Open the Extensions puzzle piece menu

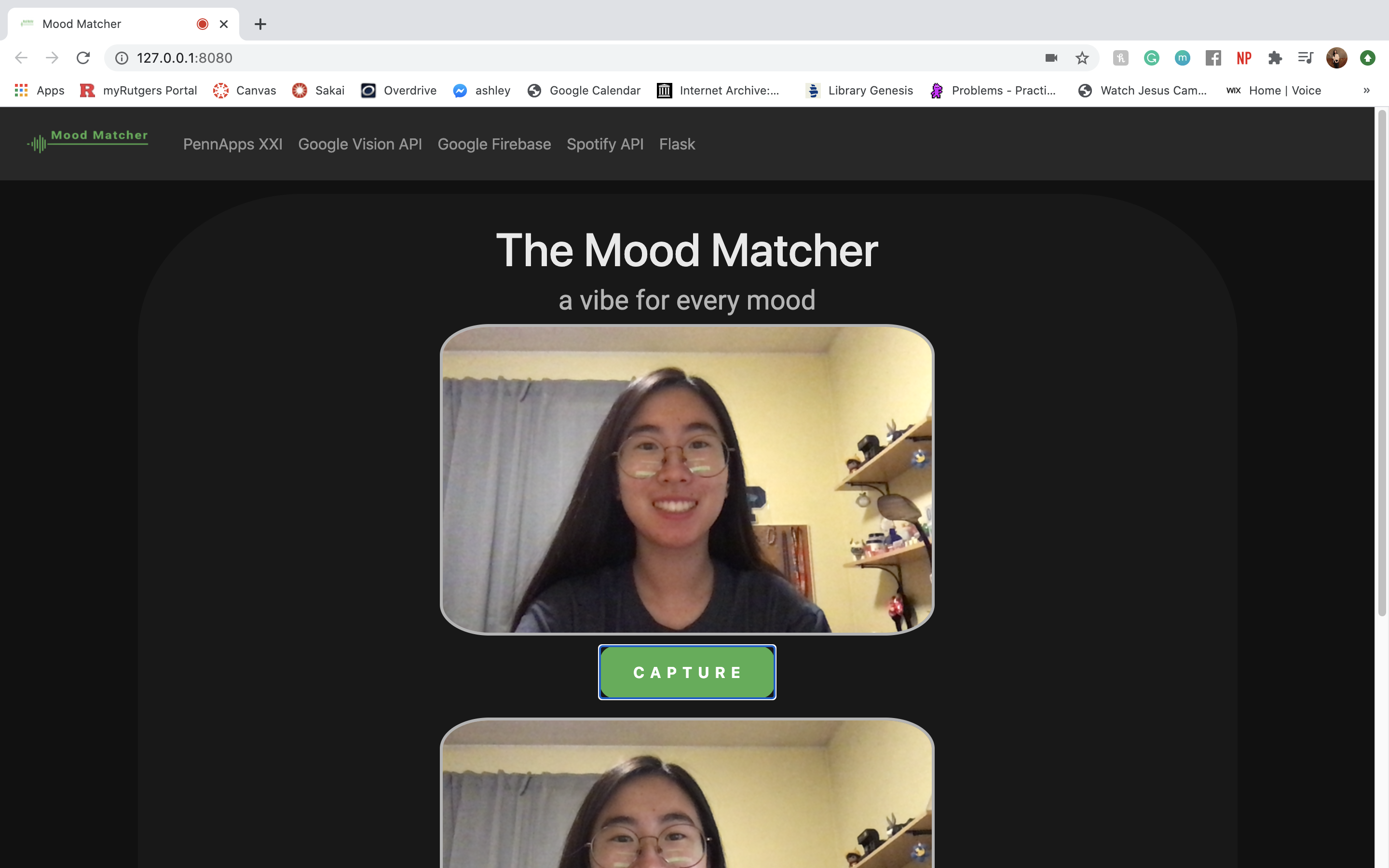tap(1275, 58)
